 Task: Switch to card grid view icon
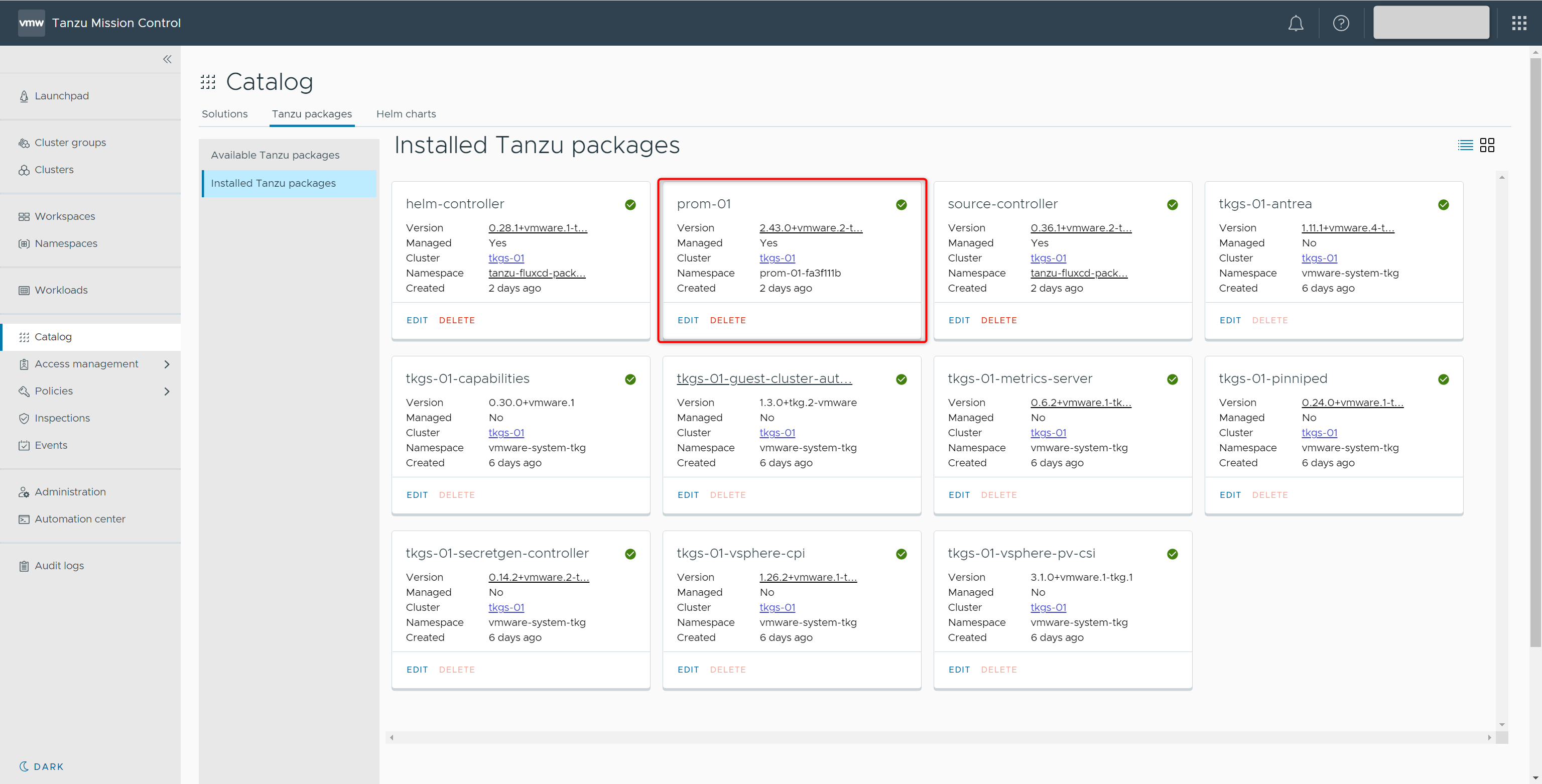(1487, 145)
